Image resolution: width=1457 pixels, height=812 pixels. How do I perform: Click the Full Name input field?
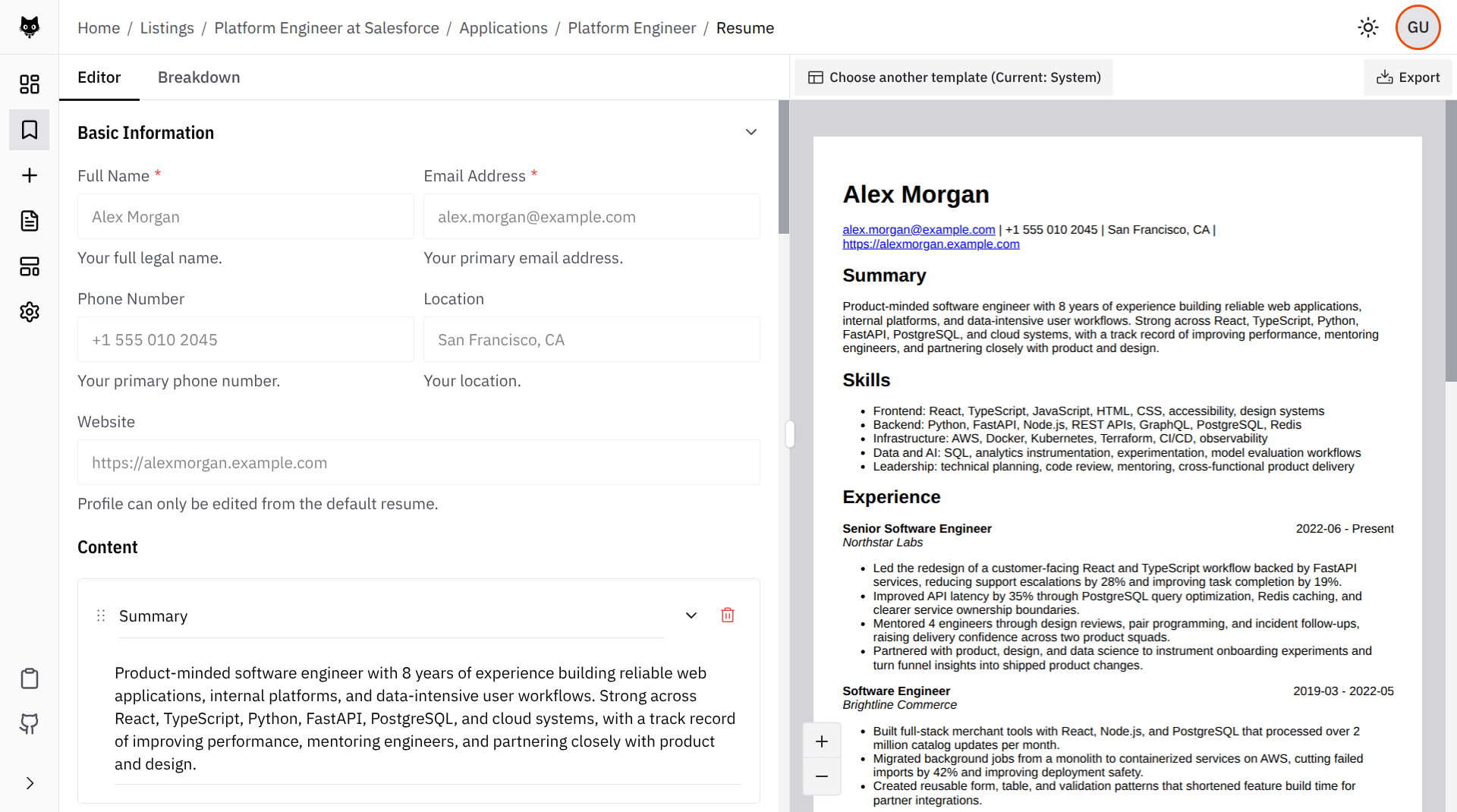pyautogui.click(x=246, y=217)
